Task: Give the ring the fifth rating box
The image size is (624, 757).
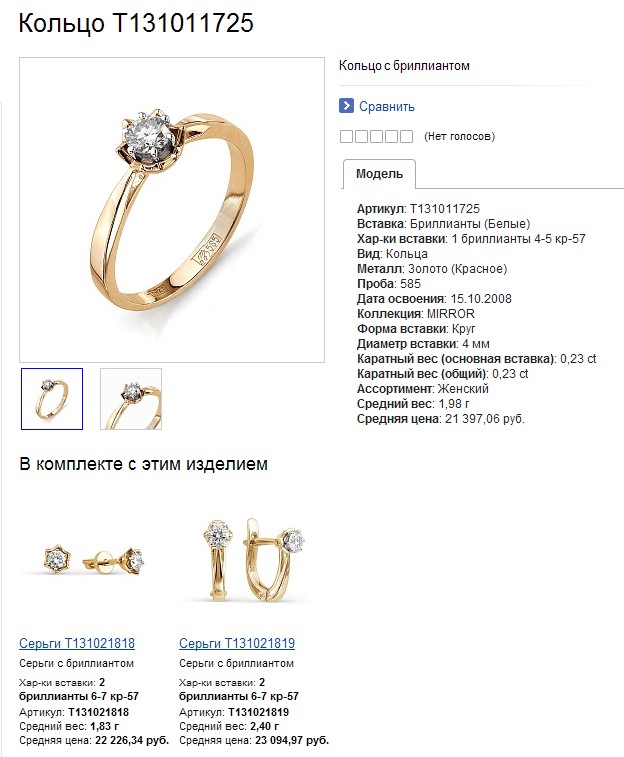Action: 406,137
